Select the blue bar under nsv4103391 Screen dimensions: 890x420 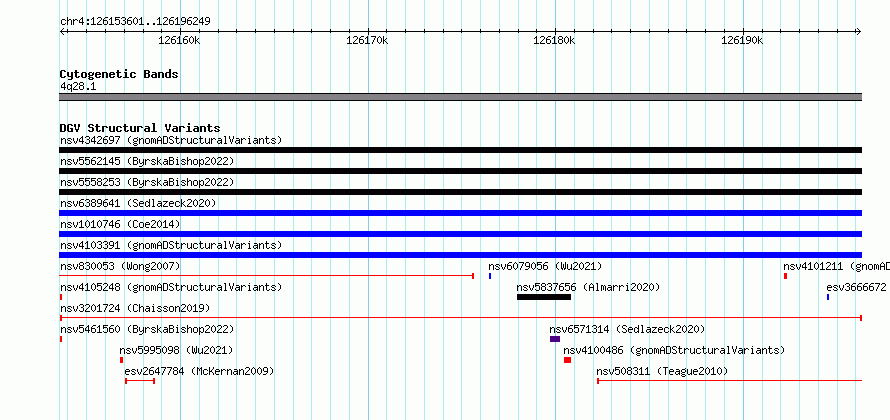[x=460, y=255]
